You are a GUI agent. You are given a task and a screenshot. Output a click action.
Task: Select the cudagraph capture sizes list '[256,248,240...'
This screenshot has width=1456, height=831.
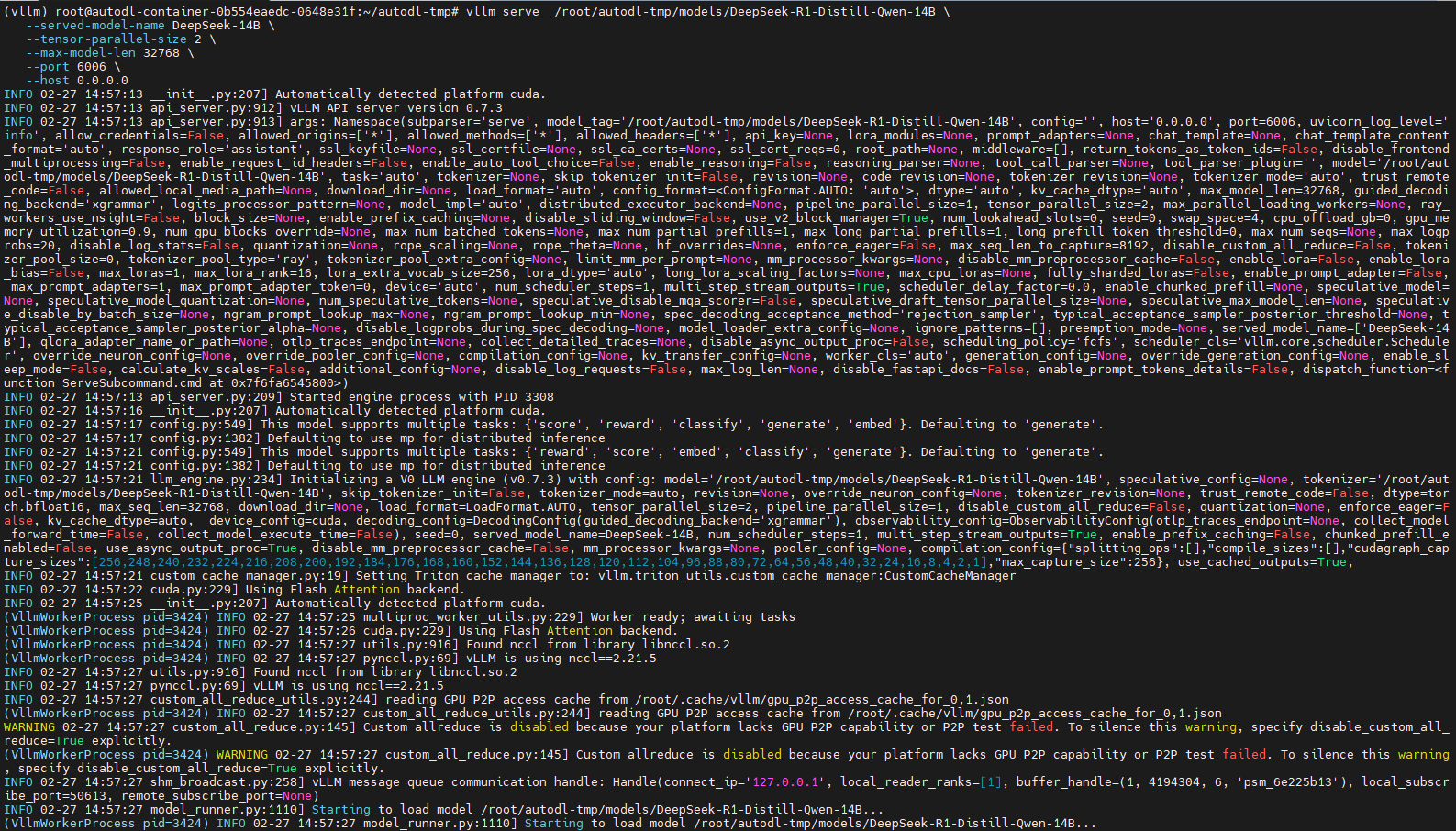pos(539,562)
